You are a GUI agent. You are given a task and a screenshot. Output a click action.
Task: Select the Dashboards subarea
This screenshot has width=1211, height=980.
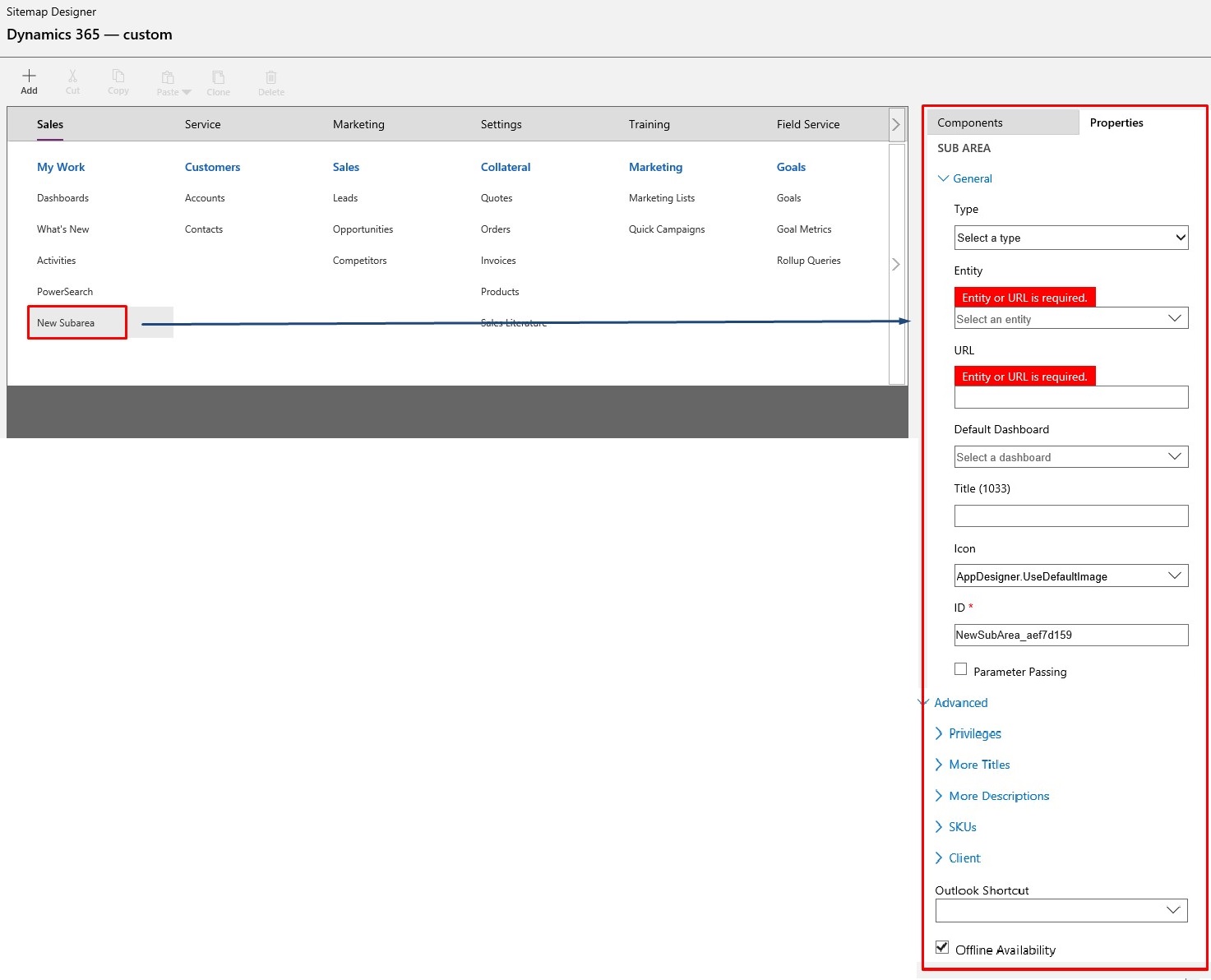click(x=62, y=198)
